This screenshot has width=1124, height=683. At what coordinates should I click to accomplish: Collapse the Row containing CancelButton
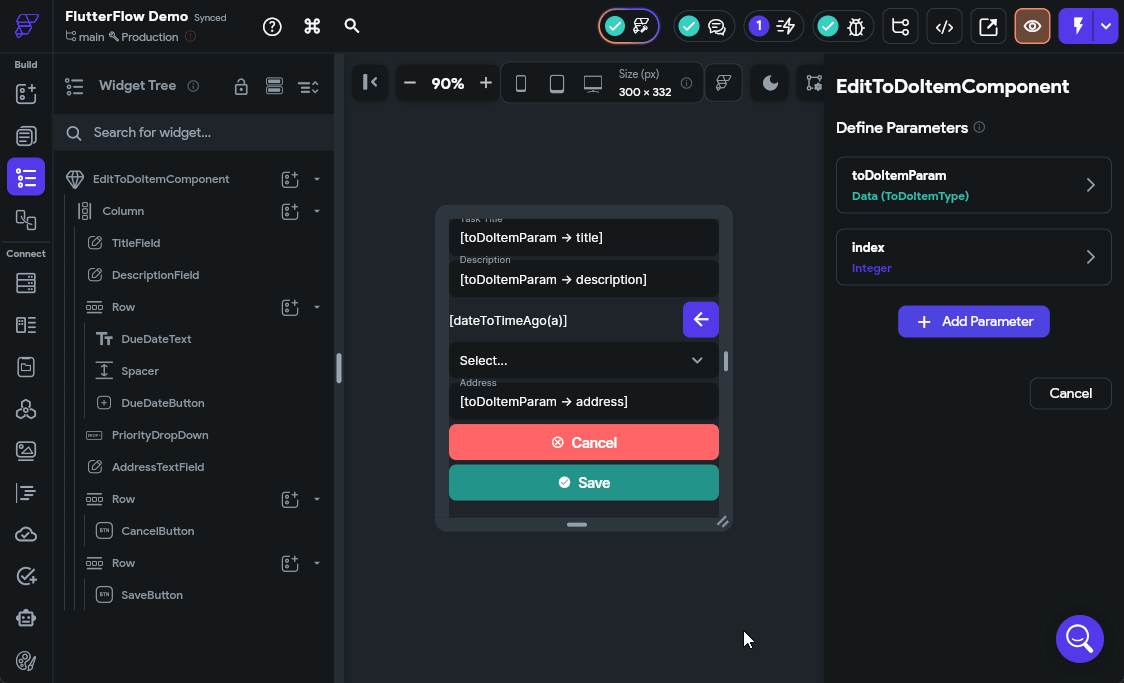pyautogui.click(x=317, y=500)
